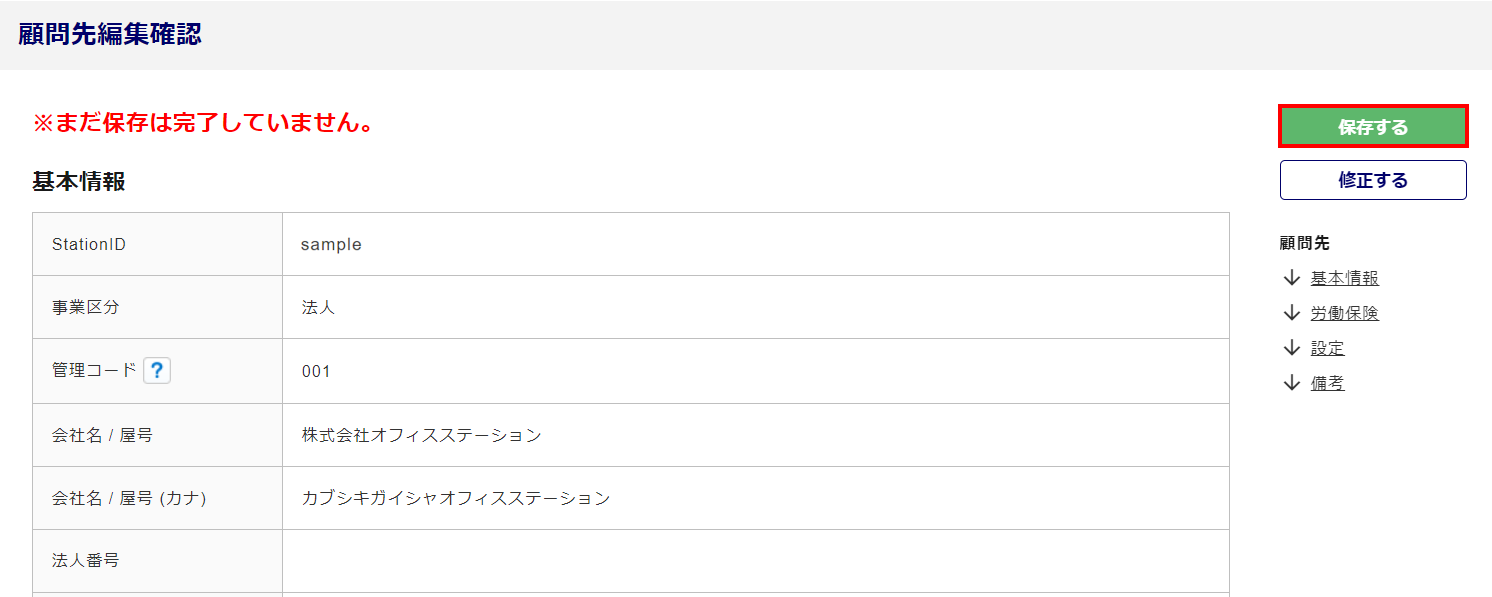This screenshot has height=597, width=1492.
Task: Click the StationID label cell
Action: click(89, 244)
